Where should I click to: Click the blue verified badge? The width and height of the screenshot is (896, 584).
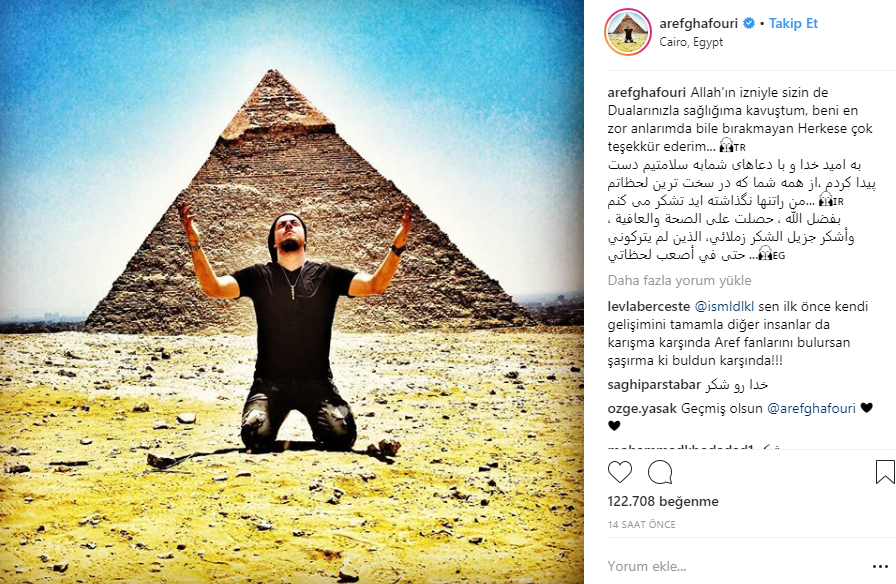pyautogui.click(x=749, y=23)
